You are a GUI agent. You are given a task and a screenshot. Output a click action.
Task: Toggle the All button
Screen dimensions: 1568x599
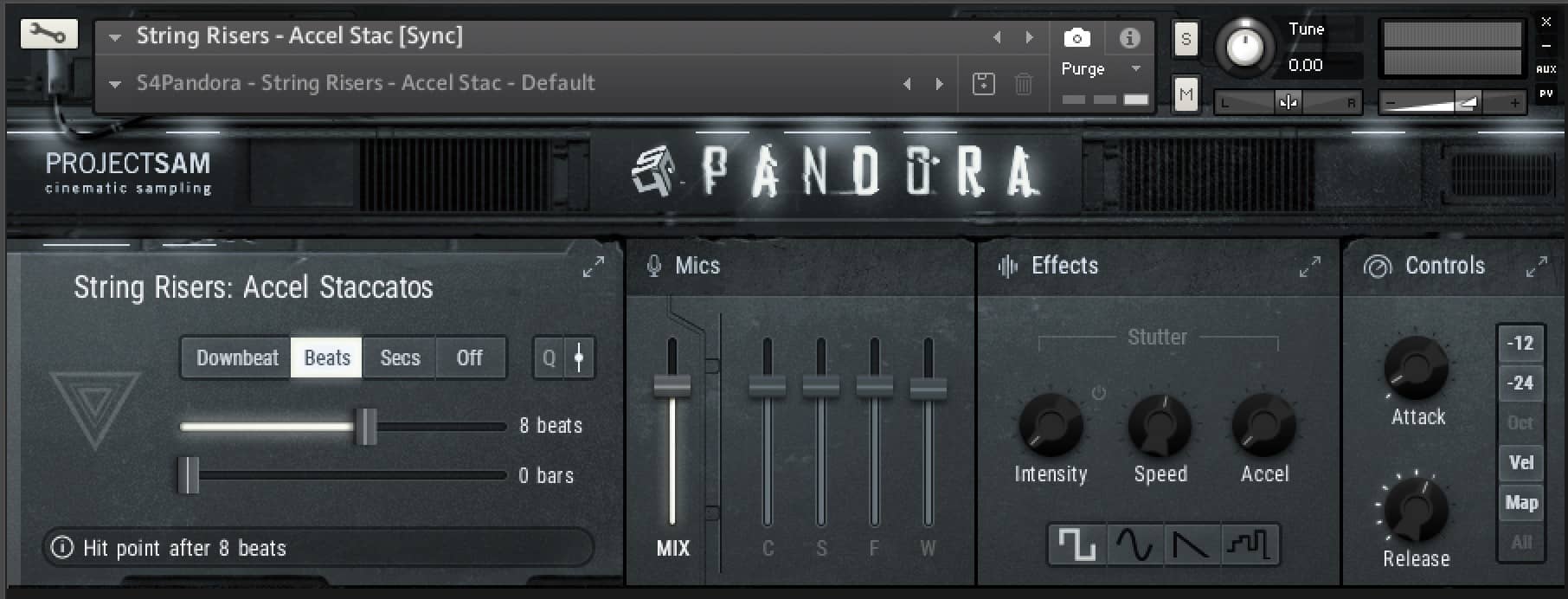coord(1520,543)
